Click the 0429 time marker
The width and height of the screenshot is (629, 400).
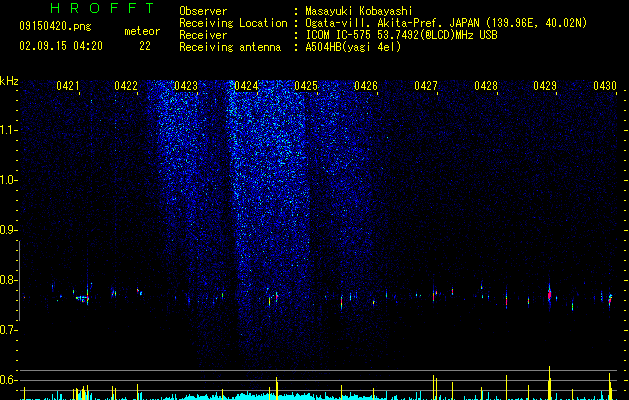point(545,86)
